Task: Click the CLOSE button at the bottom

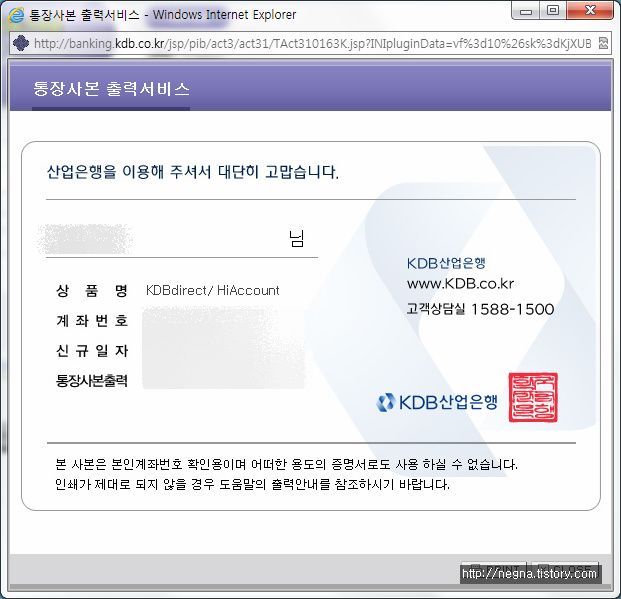Action: 564,570
